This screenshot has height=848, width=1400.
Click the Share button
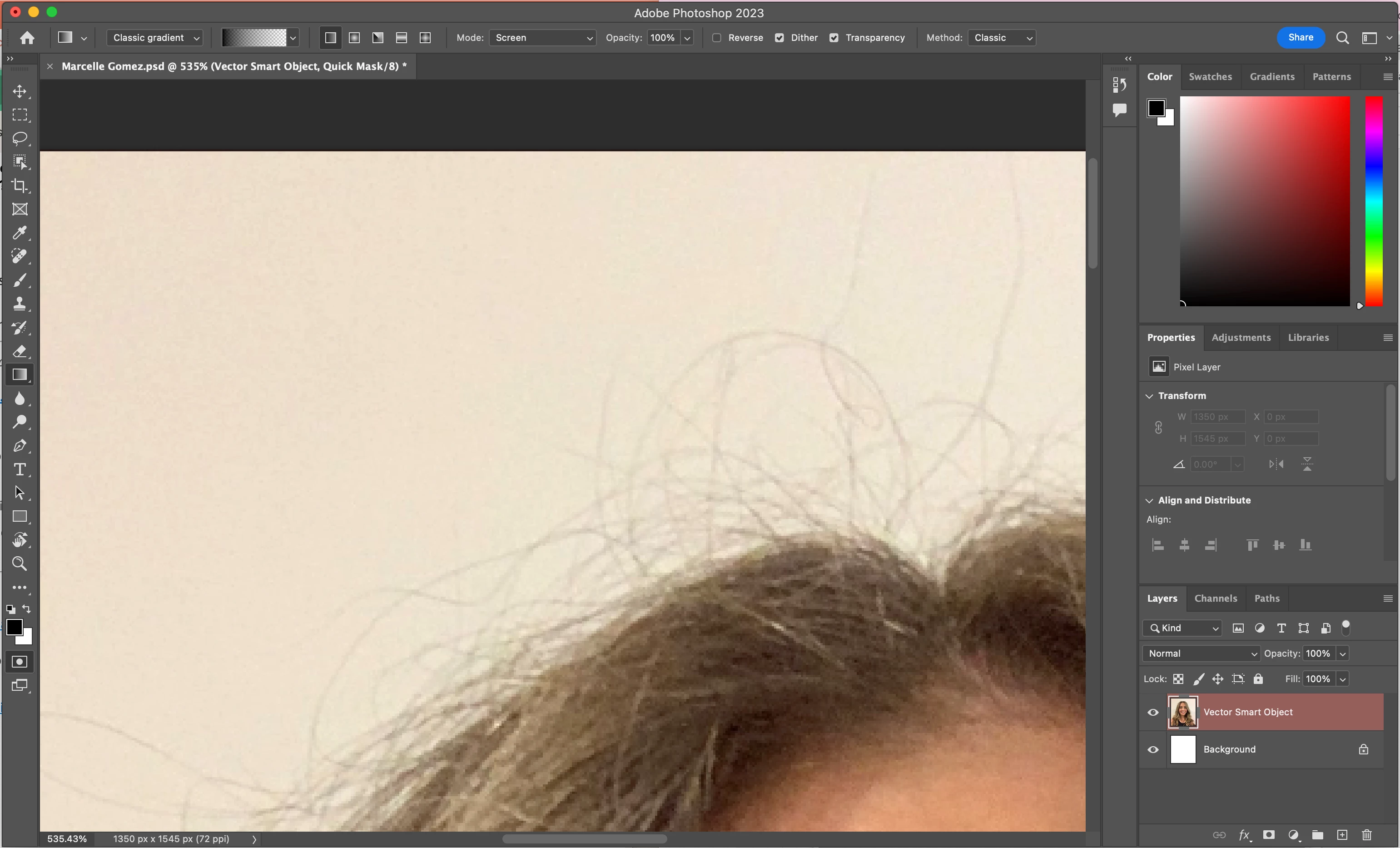[1300, 38]
